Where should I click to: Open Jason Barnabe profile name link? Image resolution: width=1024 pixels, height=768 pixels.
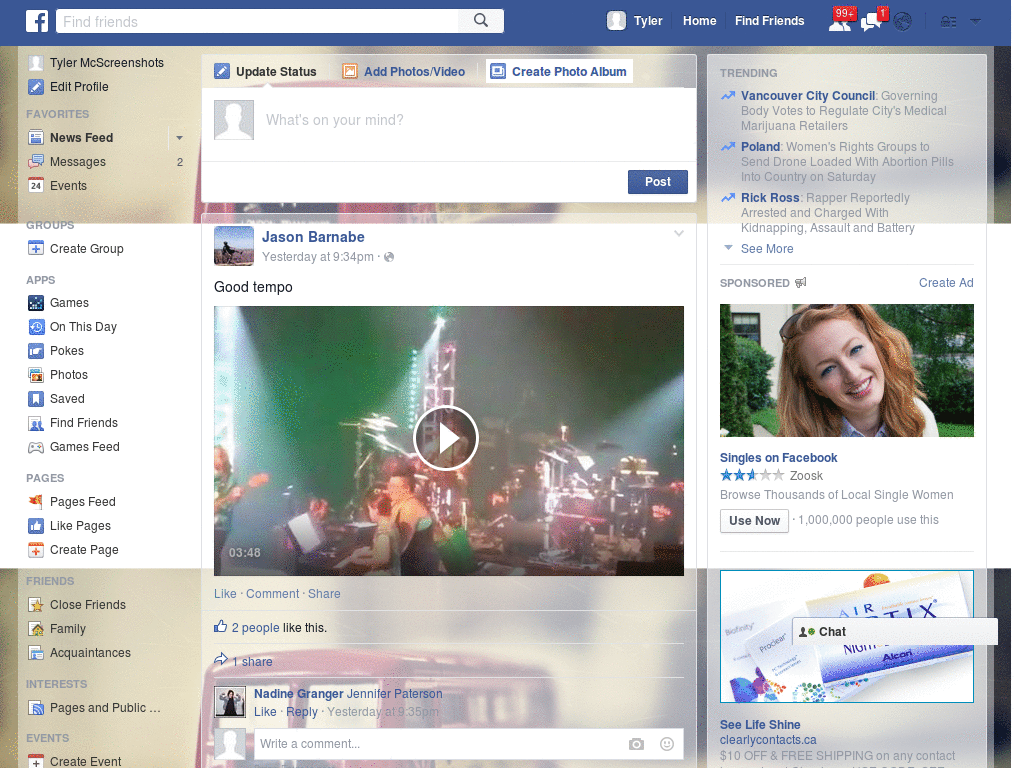pos(313,237)
